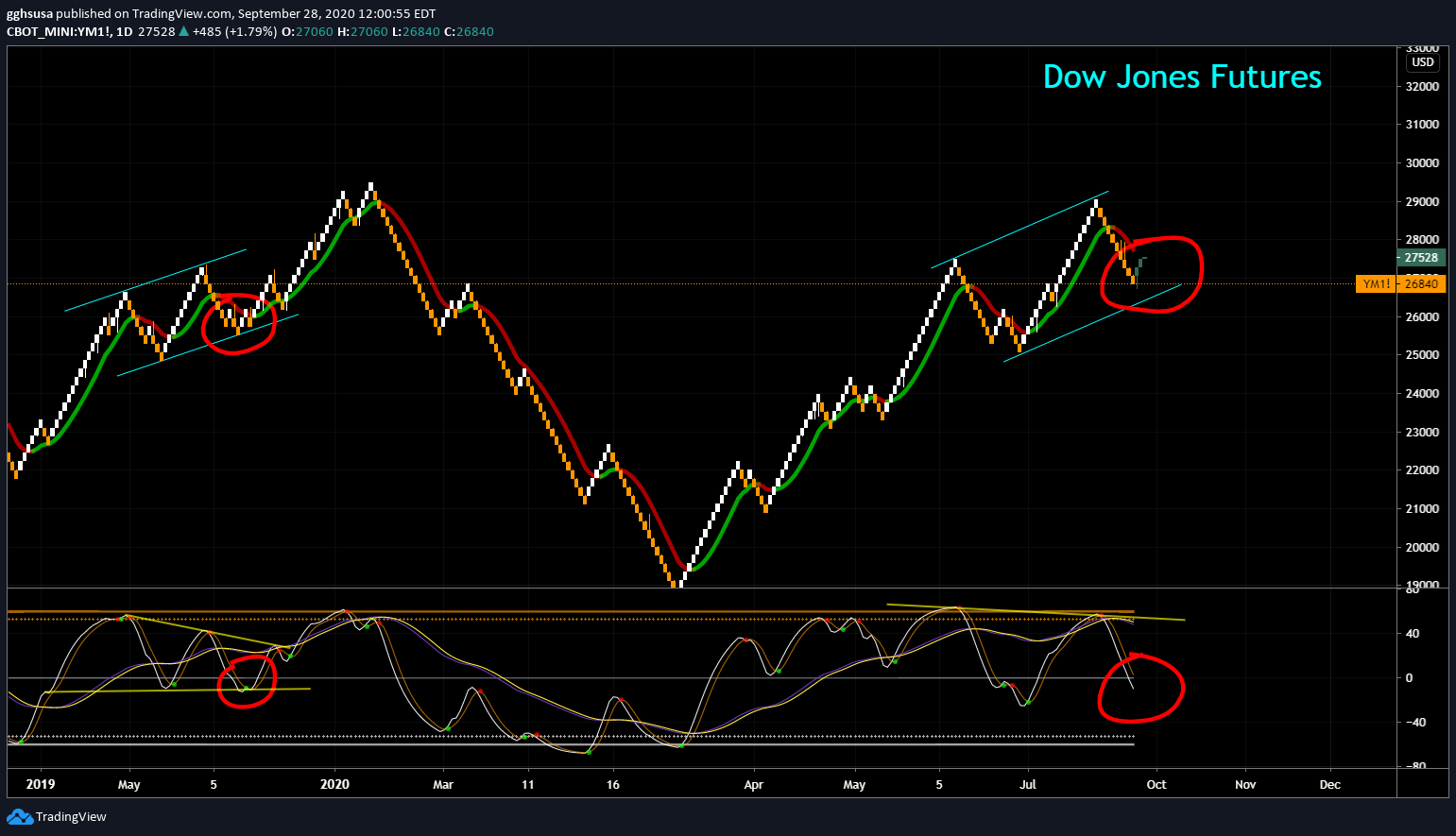Click the +485 (+1.79%) change value
This screenshot has width=1456, height=836.
(x=234, y=31)
